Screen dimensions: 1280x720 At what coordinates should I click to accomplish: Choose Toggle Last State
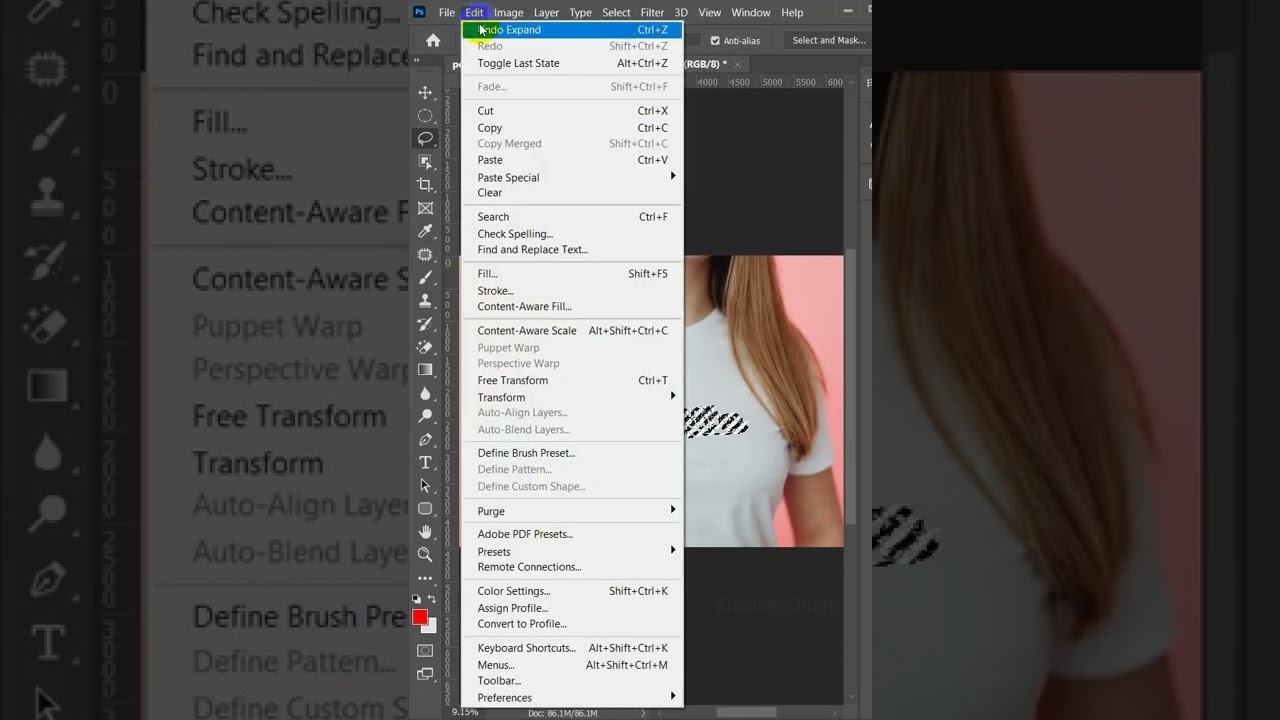click(x=572, y=63)
